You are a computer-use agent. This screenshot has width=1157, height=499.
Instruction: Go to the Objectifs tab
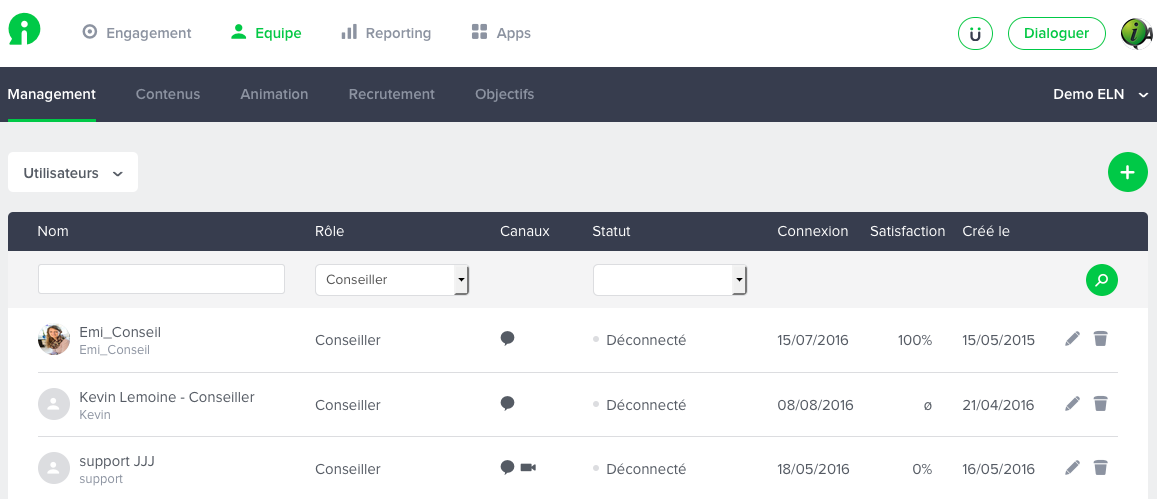click(x=505, y=94)
